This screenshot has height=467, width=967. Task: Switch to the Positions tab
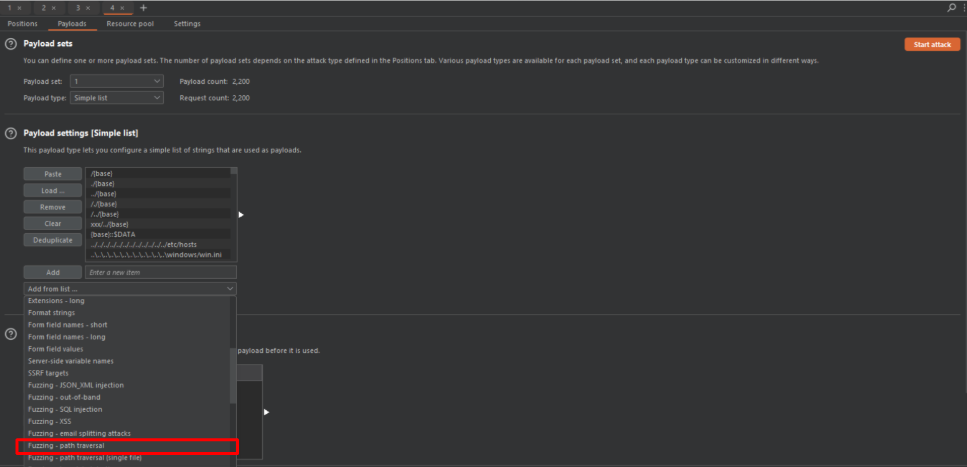[23, 23]
